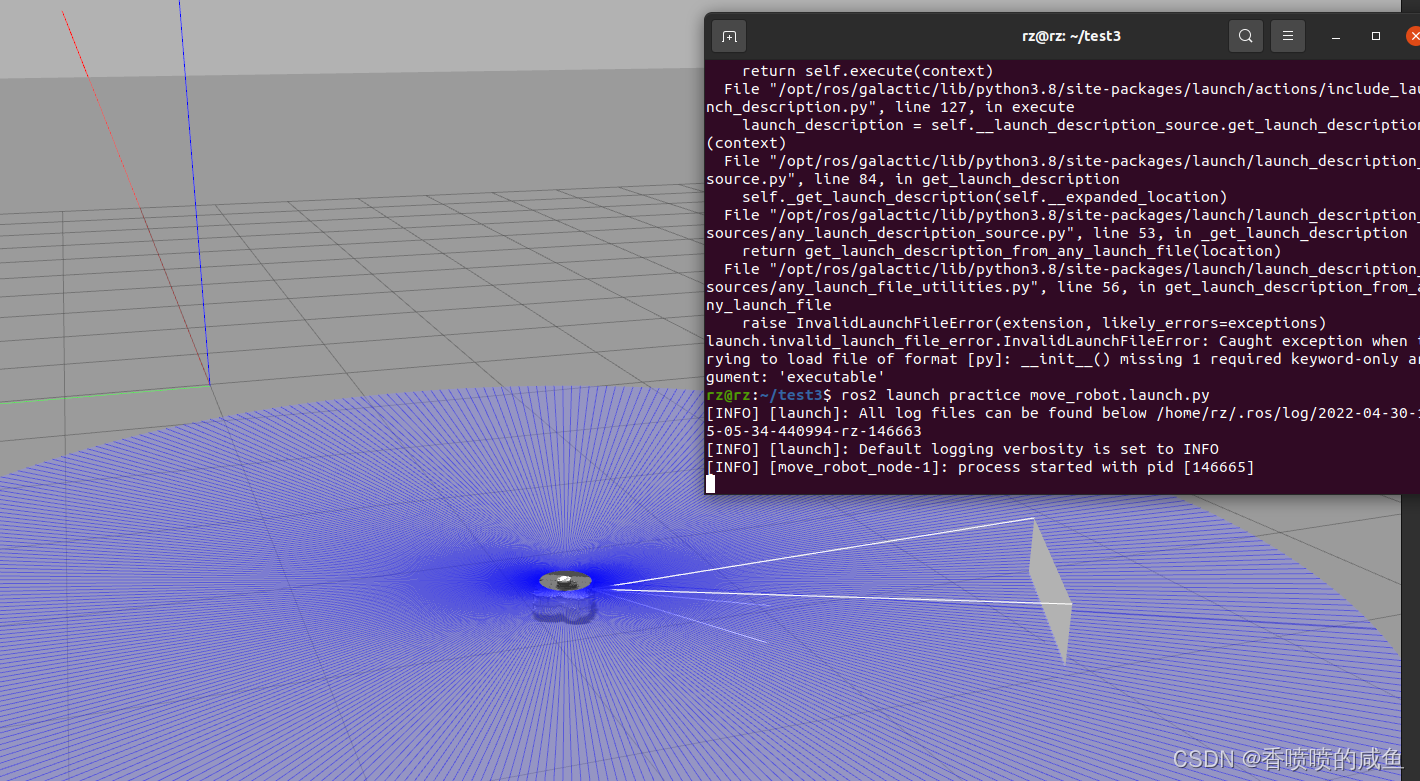Viewport: 1420px width, 781px height.
Task: Minimize the rz@rz terminal window
Action: (x=1336, y=36)
